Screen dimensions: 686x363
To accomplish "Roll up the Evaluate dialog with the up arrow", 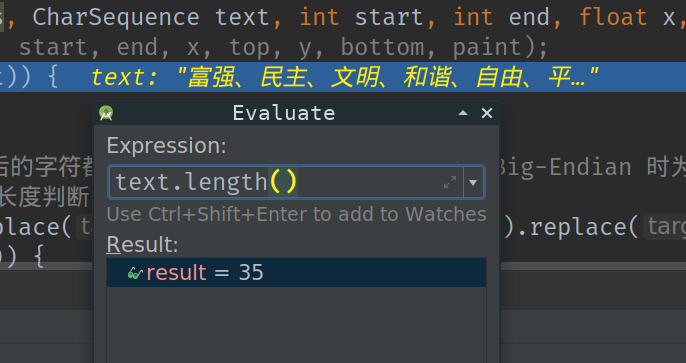I will pyautogui.click(x=463, y=113).
